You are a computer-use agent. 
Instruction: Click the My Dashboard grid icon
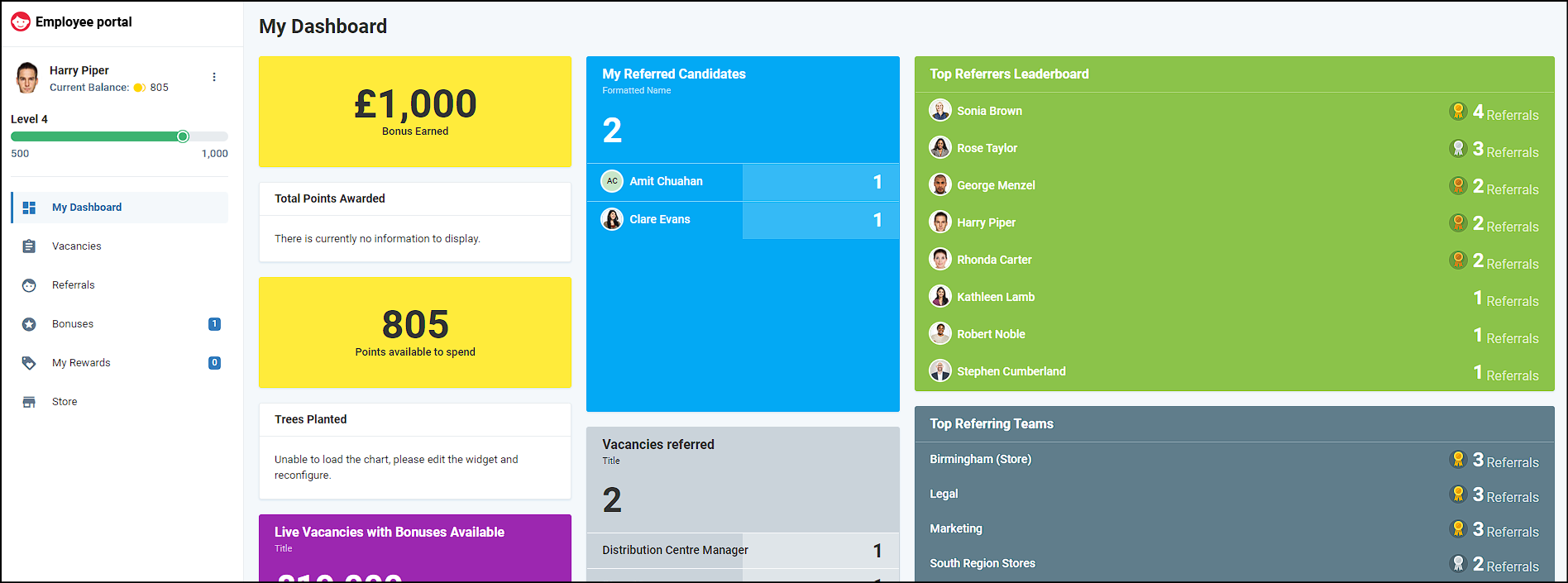[29, 208]
